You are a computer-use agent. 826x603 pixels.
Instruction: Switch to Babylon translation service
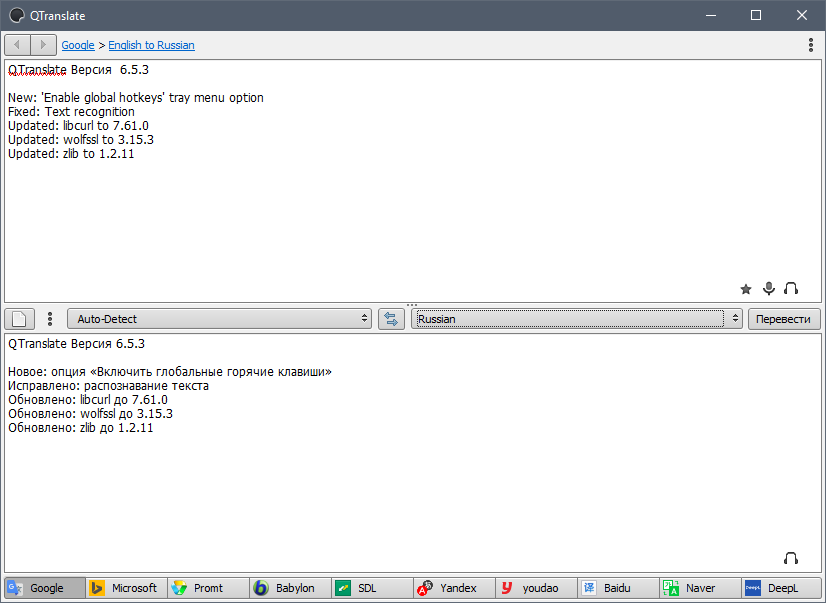(x=291, y=588)
